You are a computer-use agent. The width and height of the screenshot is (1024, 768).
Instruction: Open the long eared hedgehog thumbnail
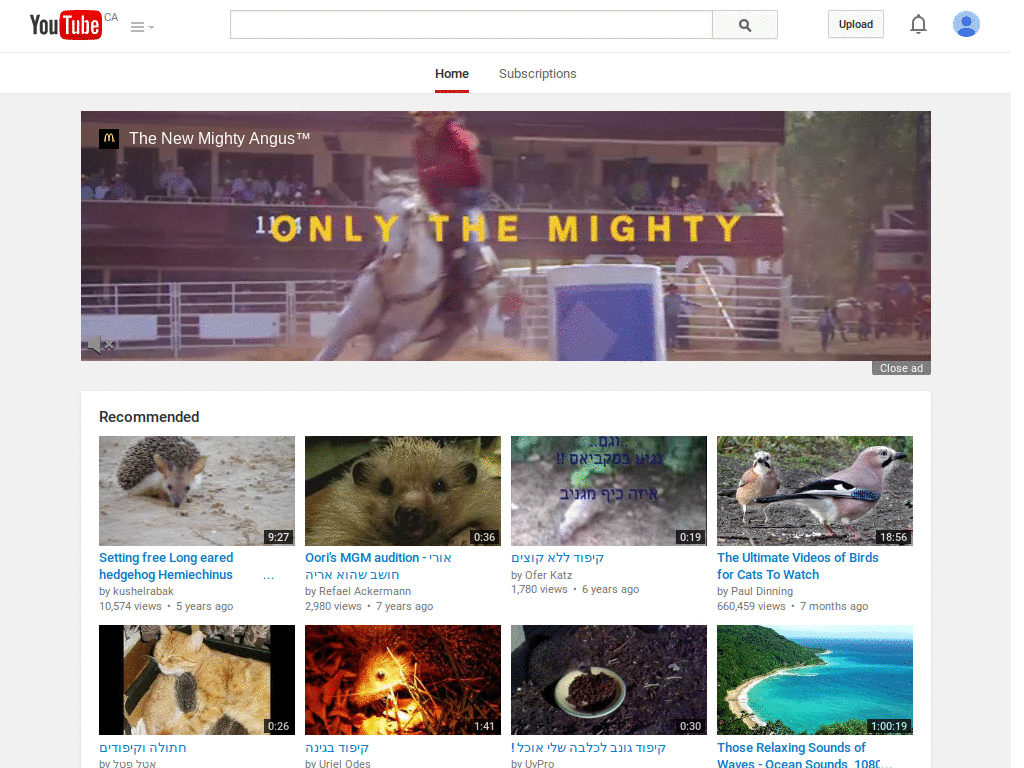click(197, 491)
